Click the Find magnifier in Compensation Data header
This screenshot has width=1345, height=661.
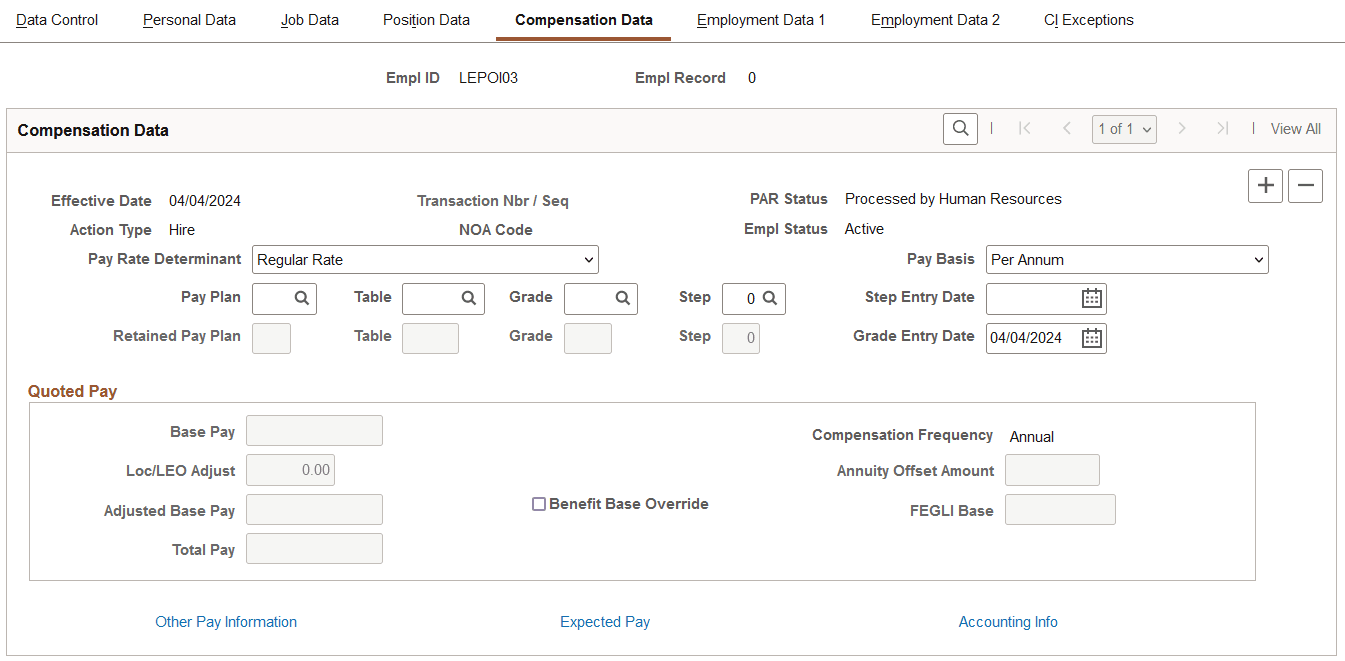(x=959, y=128)
